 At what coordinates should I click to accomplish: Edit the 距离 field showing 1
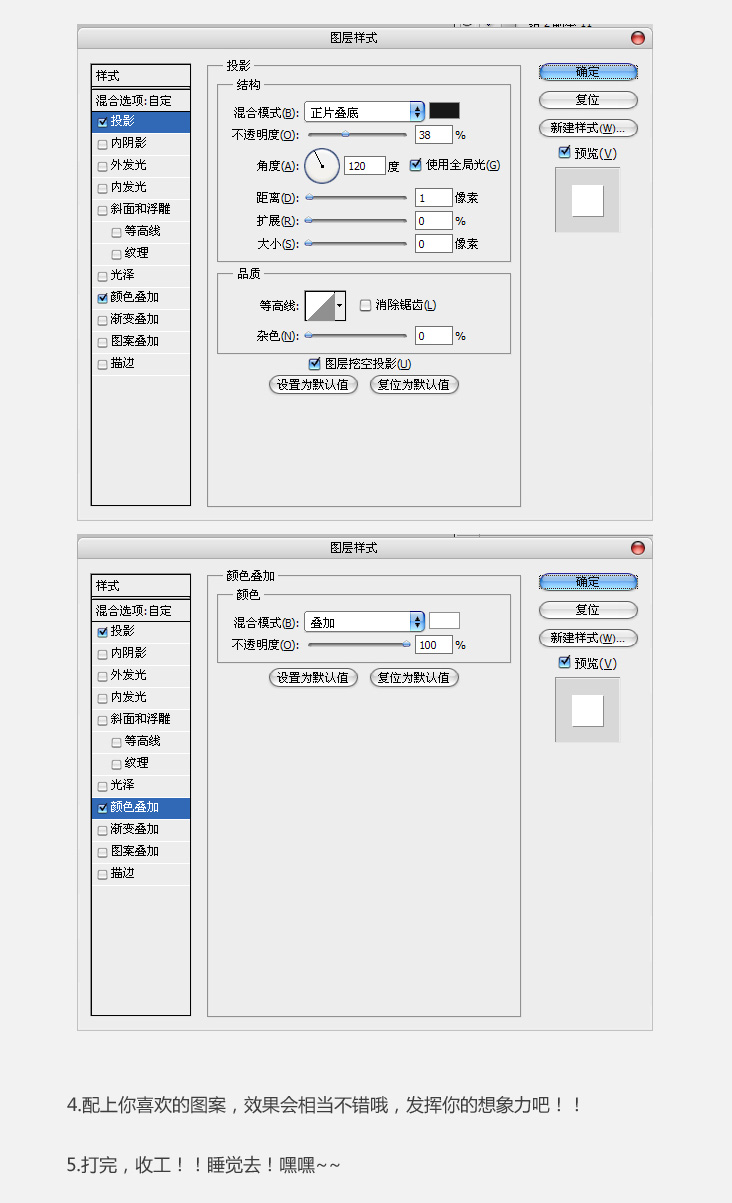pyautogui.click(x=434, y=198)
